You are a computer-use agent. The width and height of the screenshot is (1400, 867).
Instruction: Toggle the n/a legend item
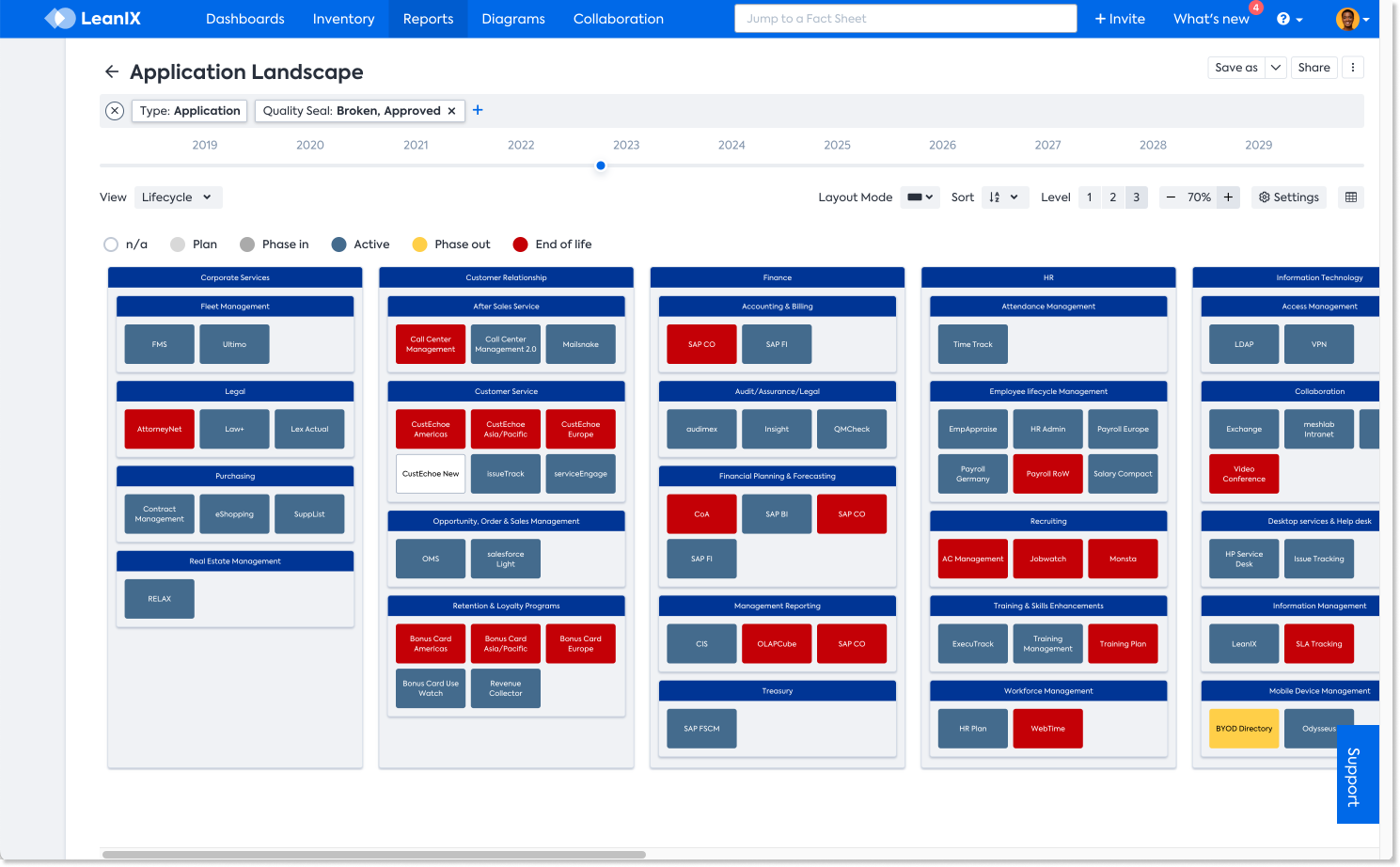[125, 244]
